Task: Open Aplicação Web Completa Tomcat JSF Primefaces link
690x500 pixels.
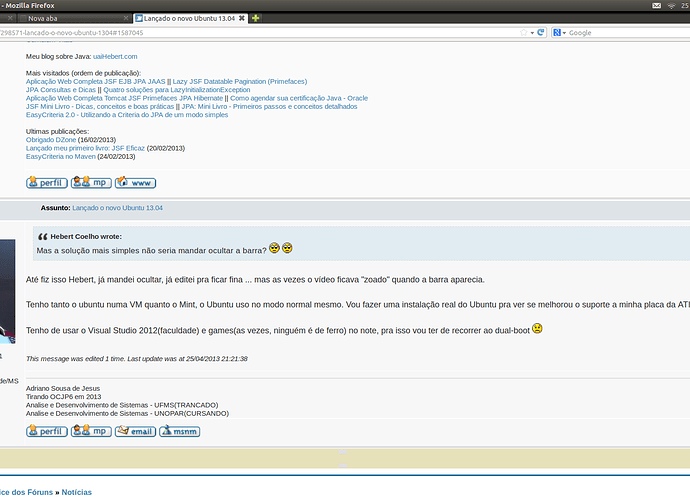Action: pos(125,98)
